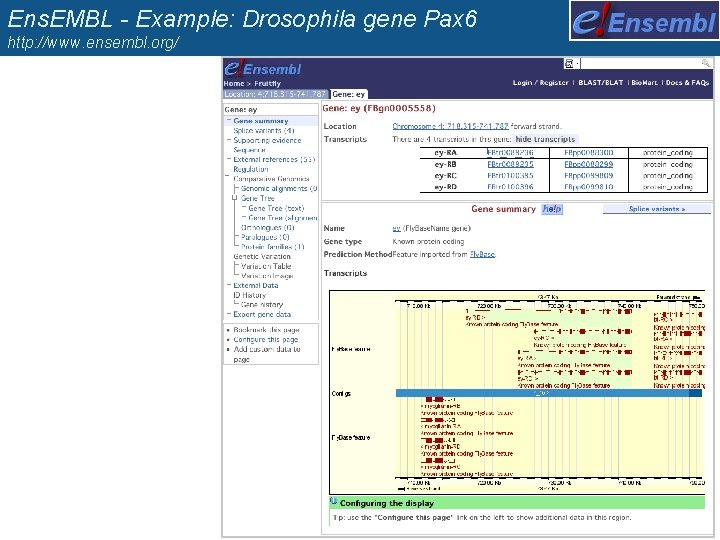Open ey-RD transcript ID link
Image resolution: width=720 pixels, height=540 pixels.
coord(510,187)
